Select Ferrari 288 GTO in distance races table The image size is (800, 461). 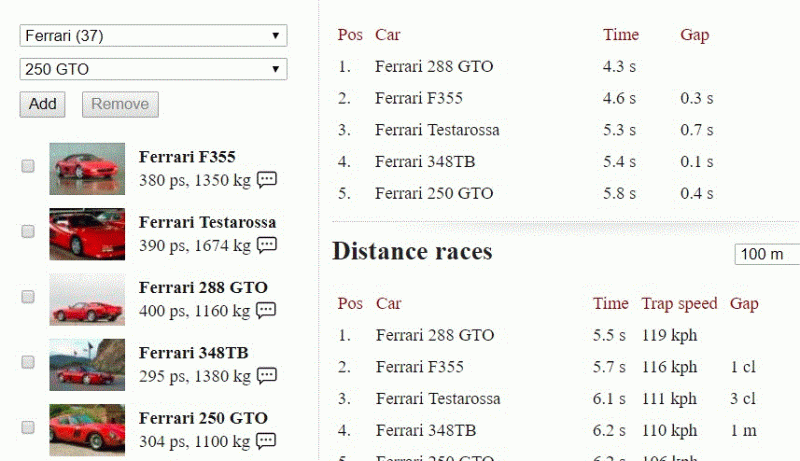pyautogui.click(x=435, y=335)
